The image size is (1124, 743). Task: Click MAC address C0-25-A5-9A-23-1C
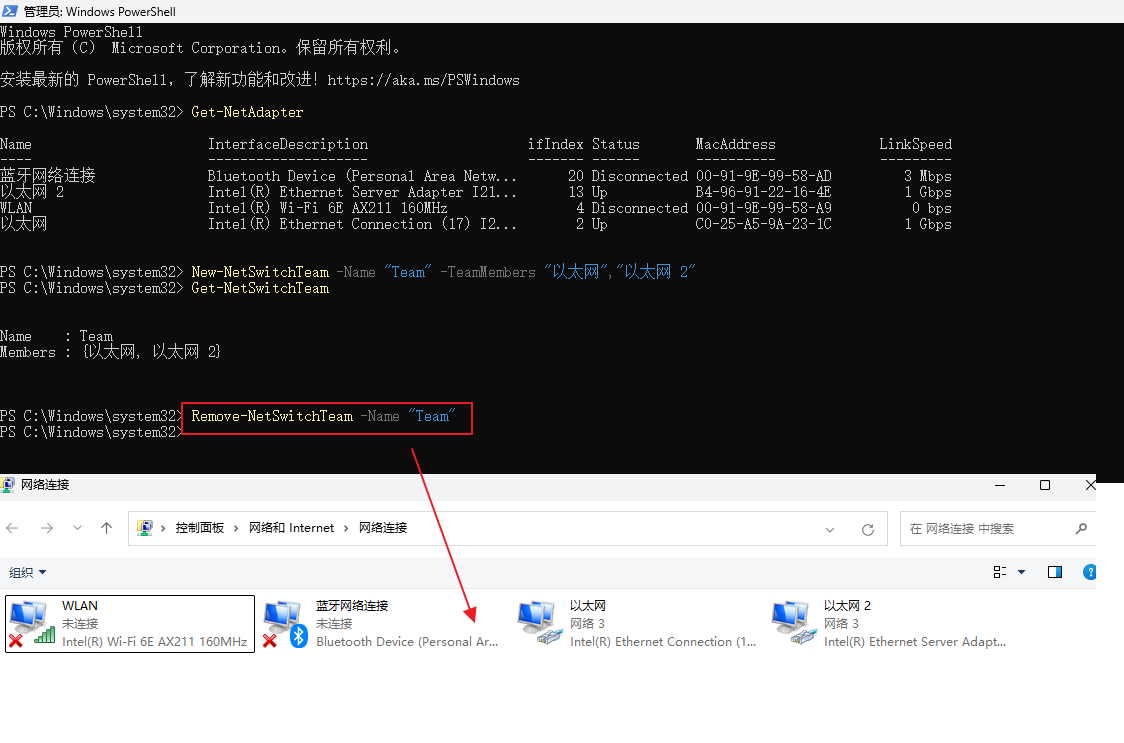click(x=763, y=224)
